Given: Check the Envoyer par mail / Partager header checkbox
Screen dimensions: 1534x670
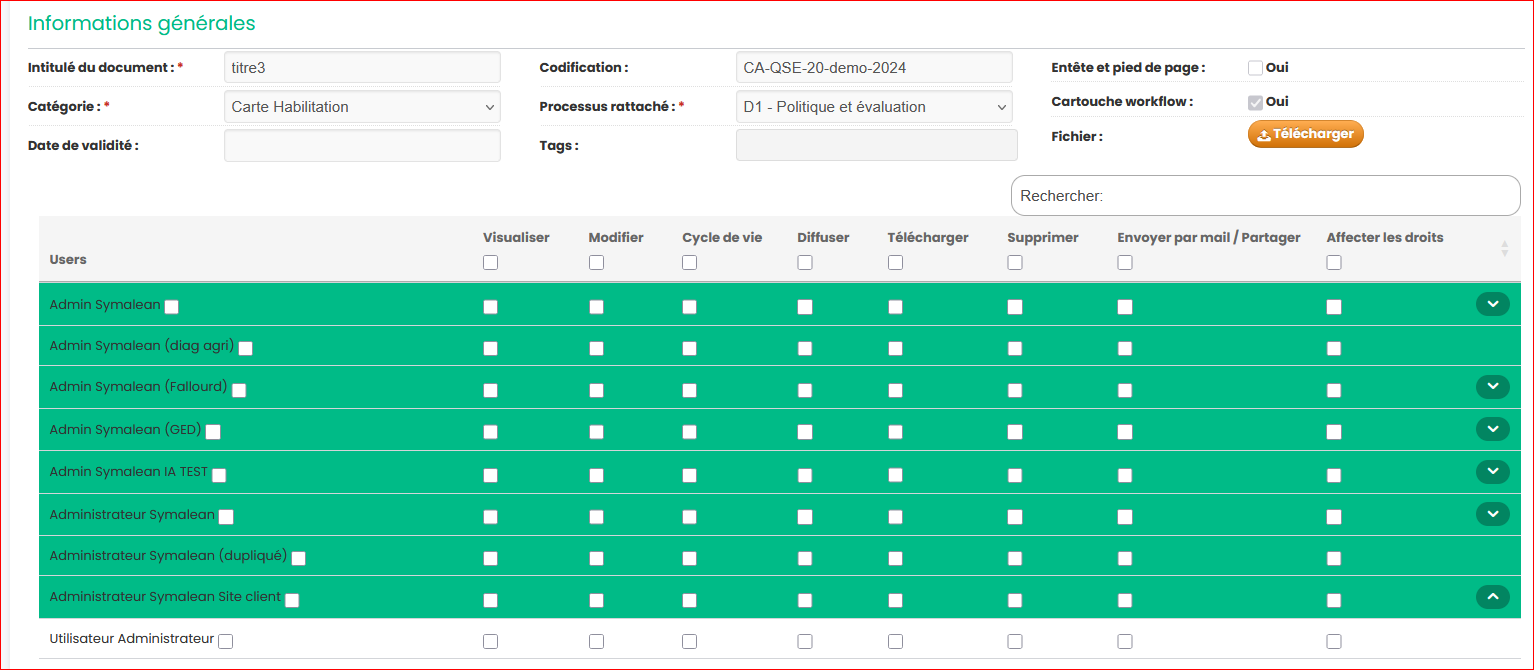Looking at the screenshot, I should pos(1125,262).
